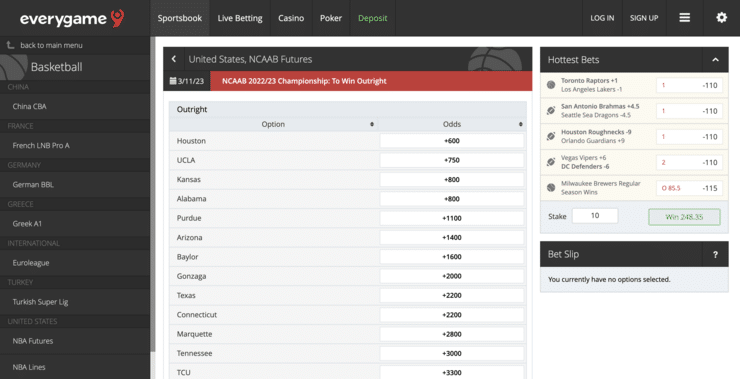Viewport: 740px width, 379px height.
Task: Open Turkish Super Lig
Action: tap(75, 302)
